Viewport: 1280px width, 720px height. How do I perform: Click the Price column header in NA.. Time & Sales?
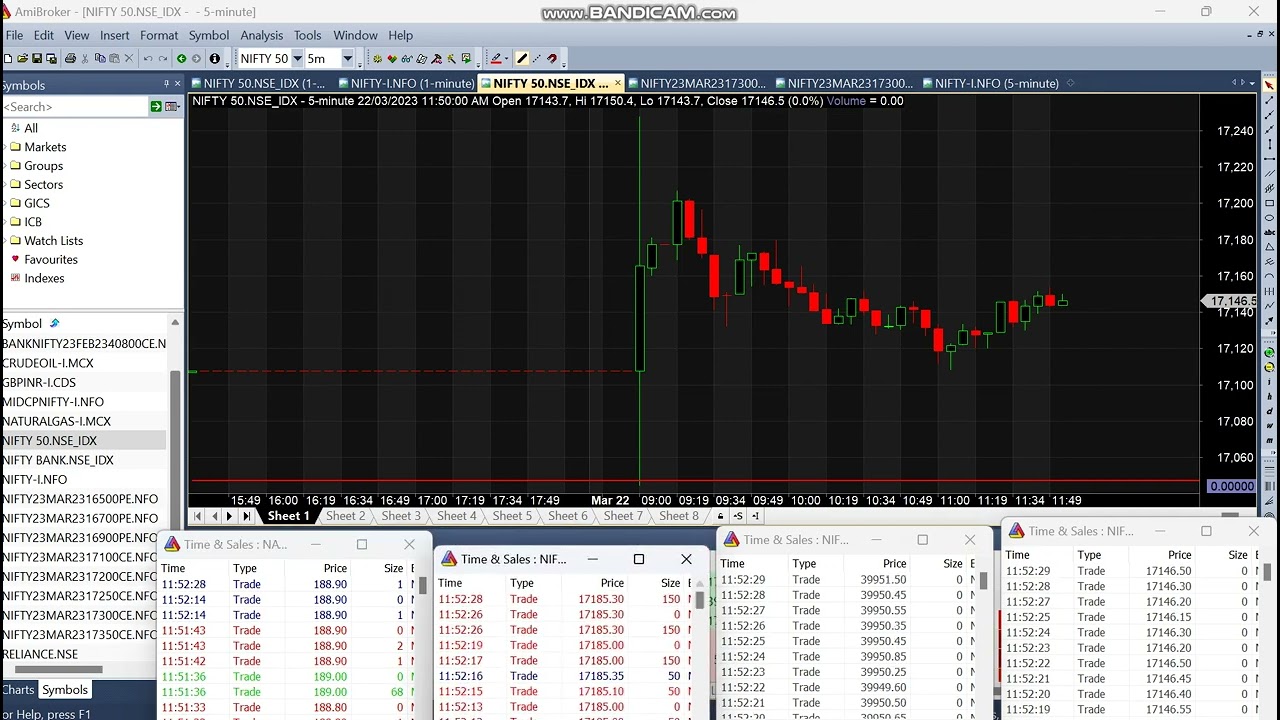[x=335, y=568]
